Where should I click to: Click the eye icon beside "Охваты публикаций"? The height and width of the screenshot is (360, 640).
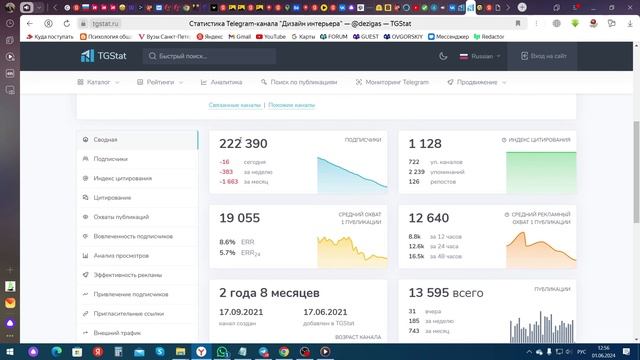(x=85, y=217)
